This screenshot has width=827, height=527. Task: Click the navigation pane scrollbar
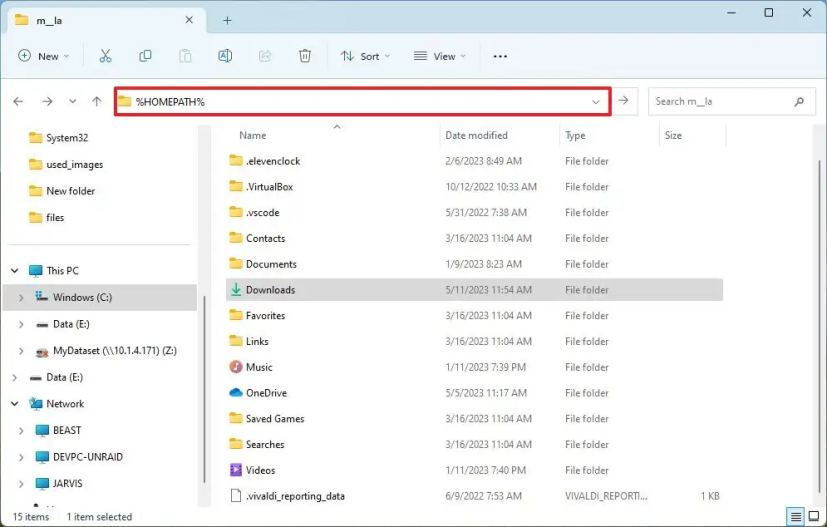(204, 389)
